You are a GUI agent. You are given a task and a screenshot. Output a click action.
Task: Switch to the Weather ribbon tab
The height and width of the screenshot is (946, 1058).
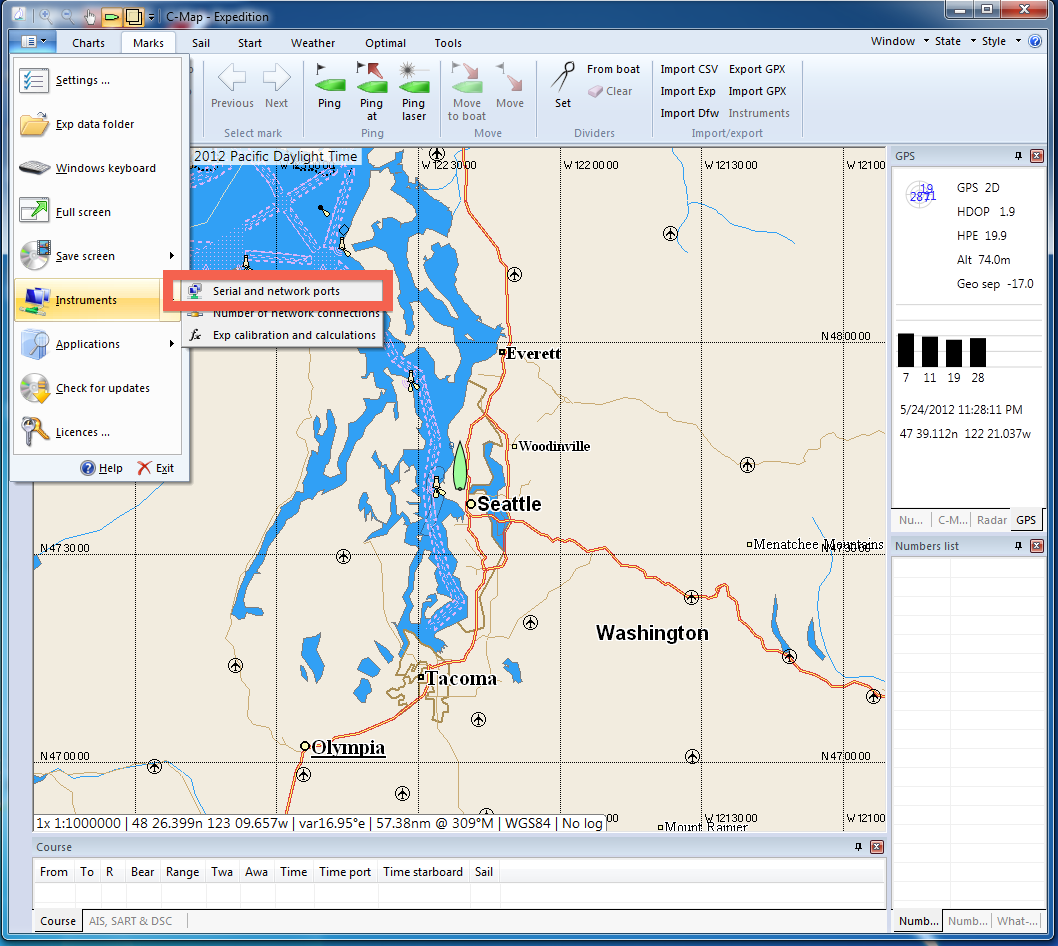pos(312,43)
